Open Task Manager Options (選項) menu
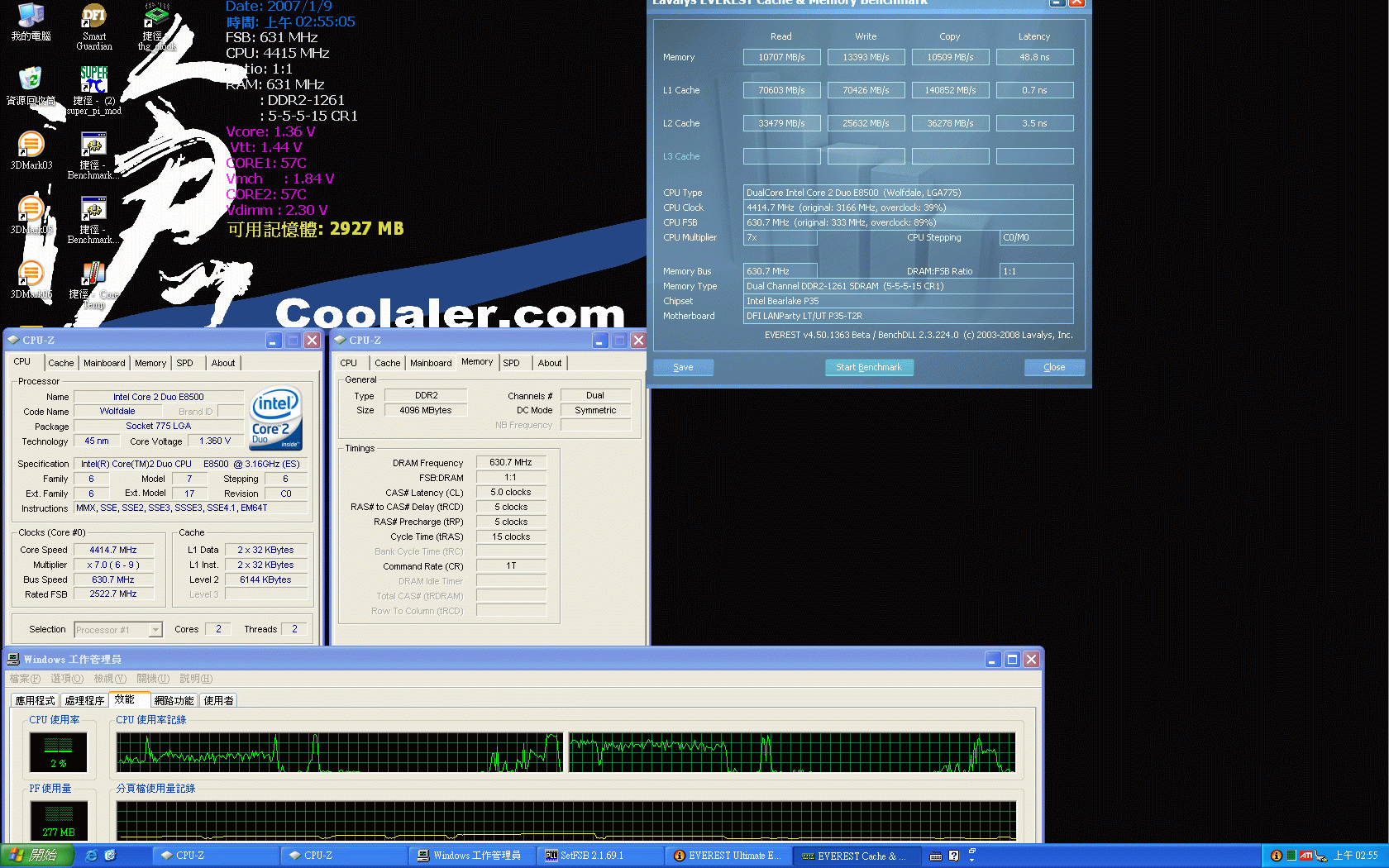Screen dimensions: 1389x868 point(67,679)
